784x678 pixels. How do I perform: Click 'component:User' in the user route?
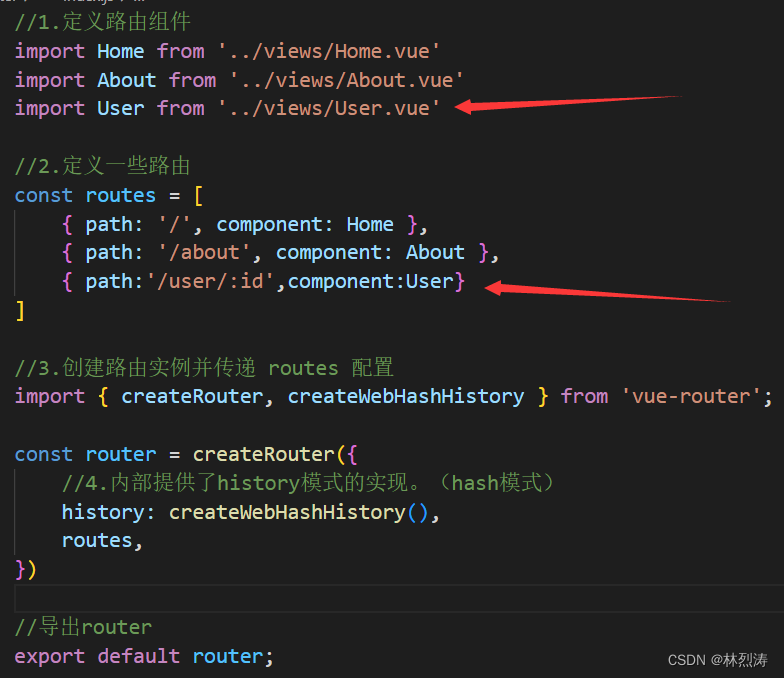(x=370, y=282)
